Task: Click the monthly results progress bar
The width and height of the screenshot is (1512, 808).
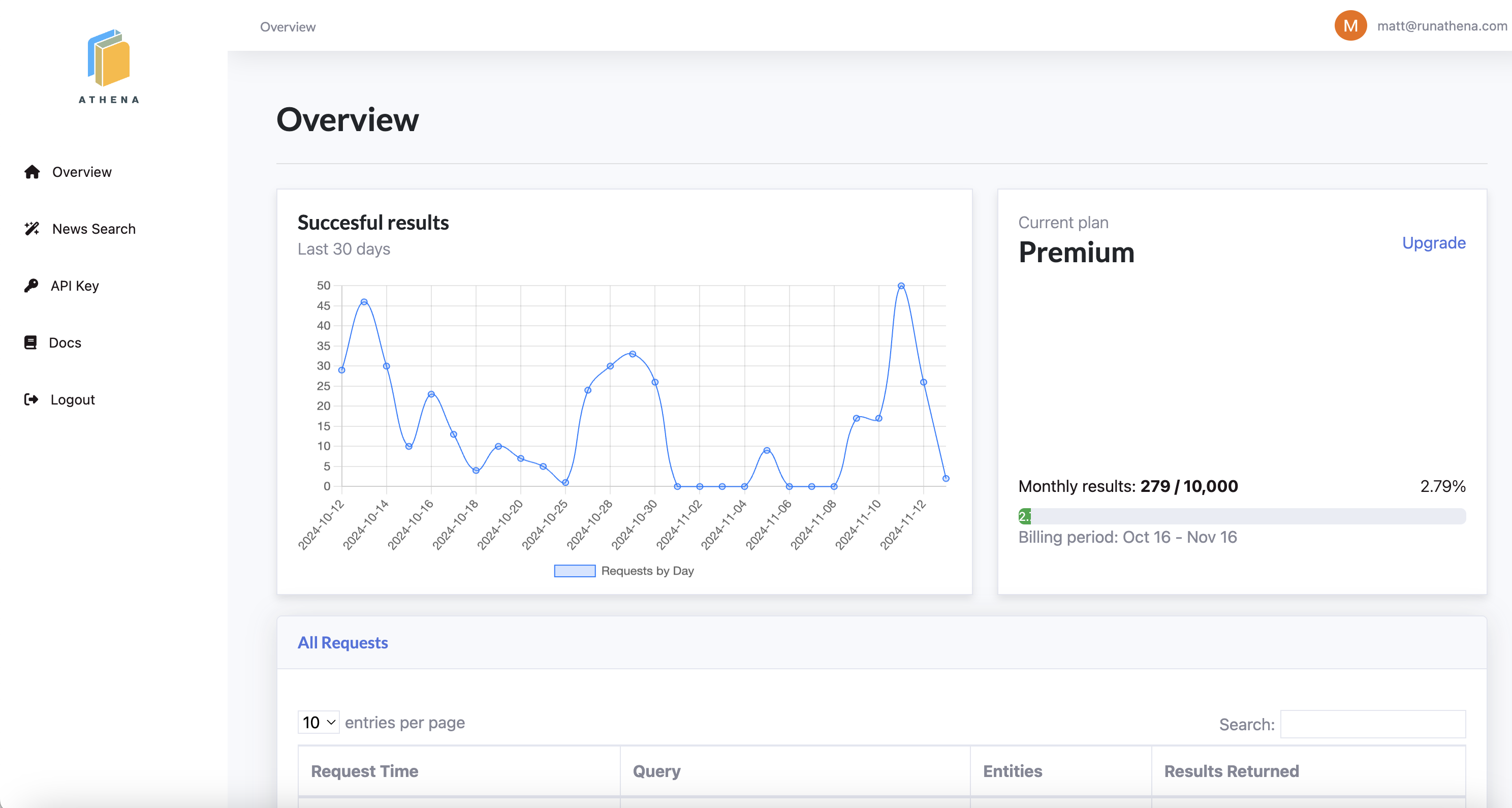Action: point(1241,516)
